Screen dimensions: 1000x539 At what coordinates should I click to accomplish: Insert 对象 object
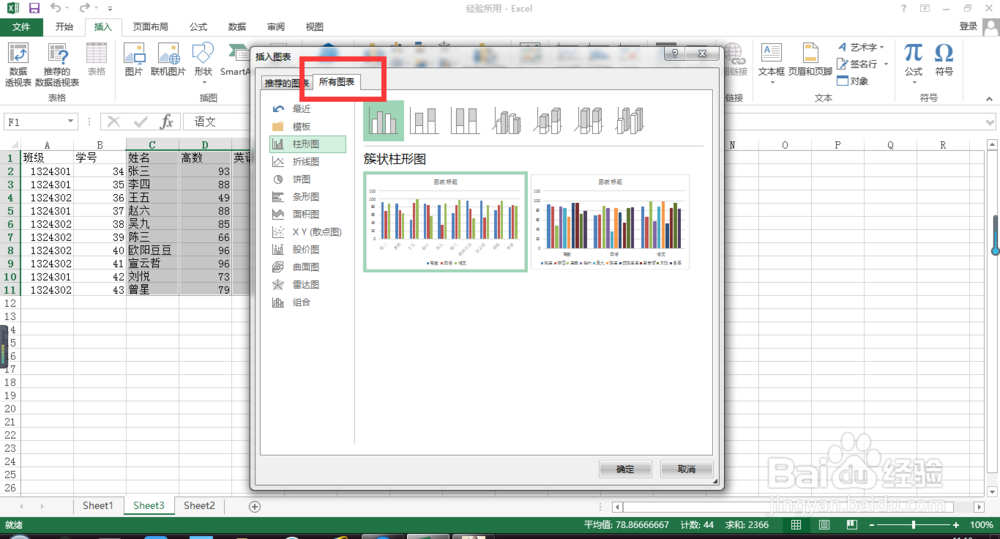pyautogui.click(x=853, y=81)
